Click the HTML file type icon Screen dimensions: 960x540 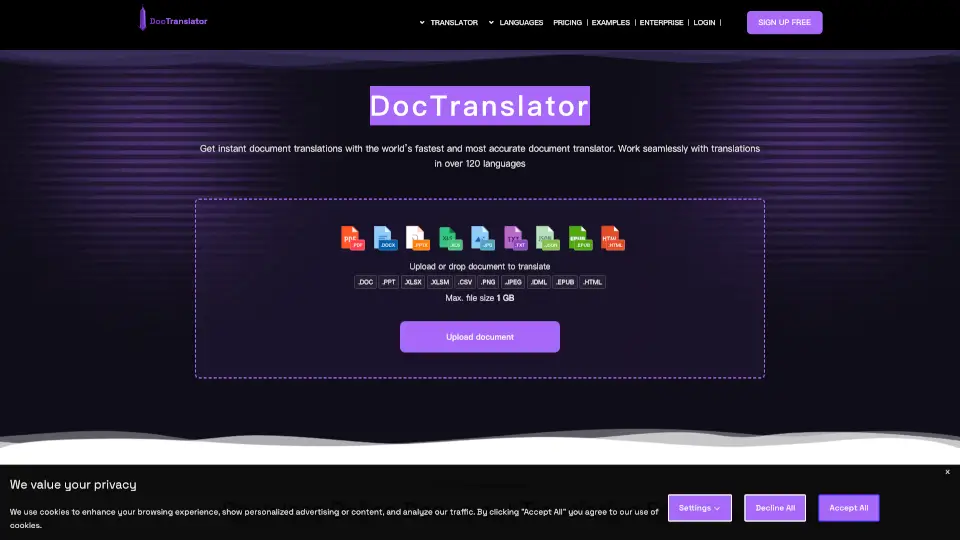[612, 238]
